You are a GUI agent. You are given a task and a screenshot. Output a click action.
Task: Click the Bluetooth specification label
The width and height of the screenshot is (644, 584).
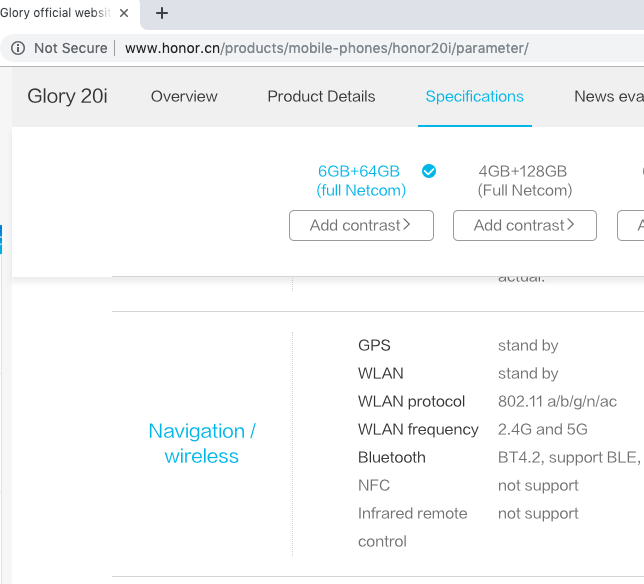(x=391, y=457)
